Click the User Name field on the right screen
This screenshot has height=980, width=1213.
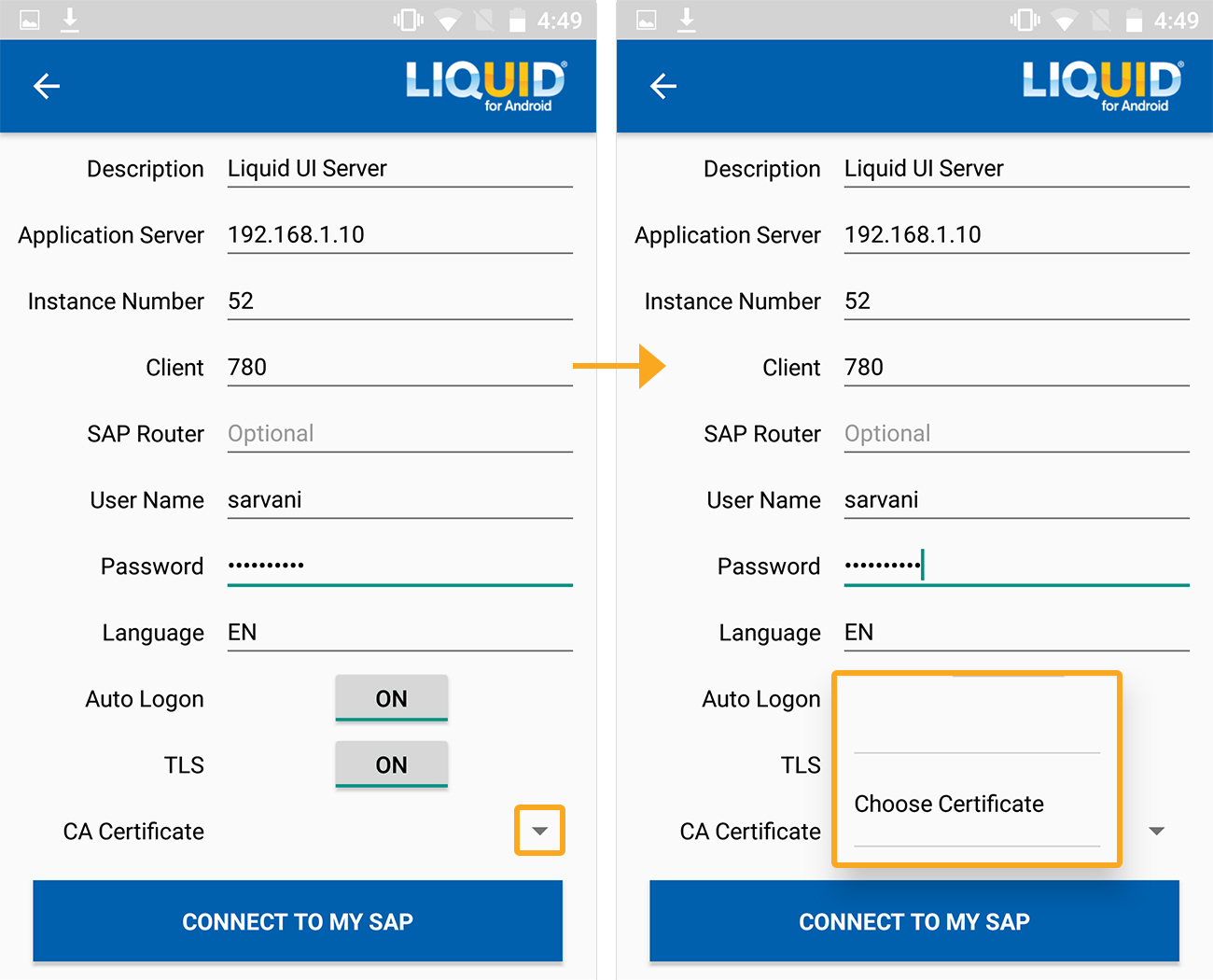coord(1016,499)
